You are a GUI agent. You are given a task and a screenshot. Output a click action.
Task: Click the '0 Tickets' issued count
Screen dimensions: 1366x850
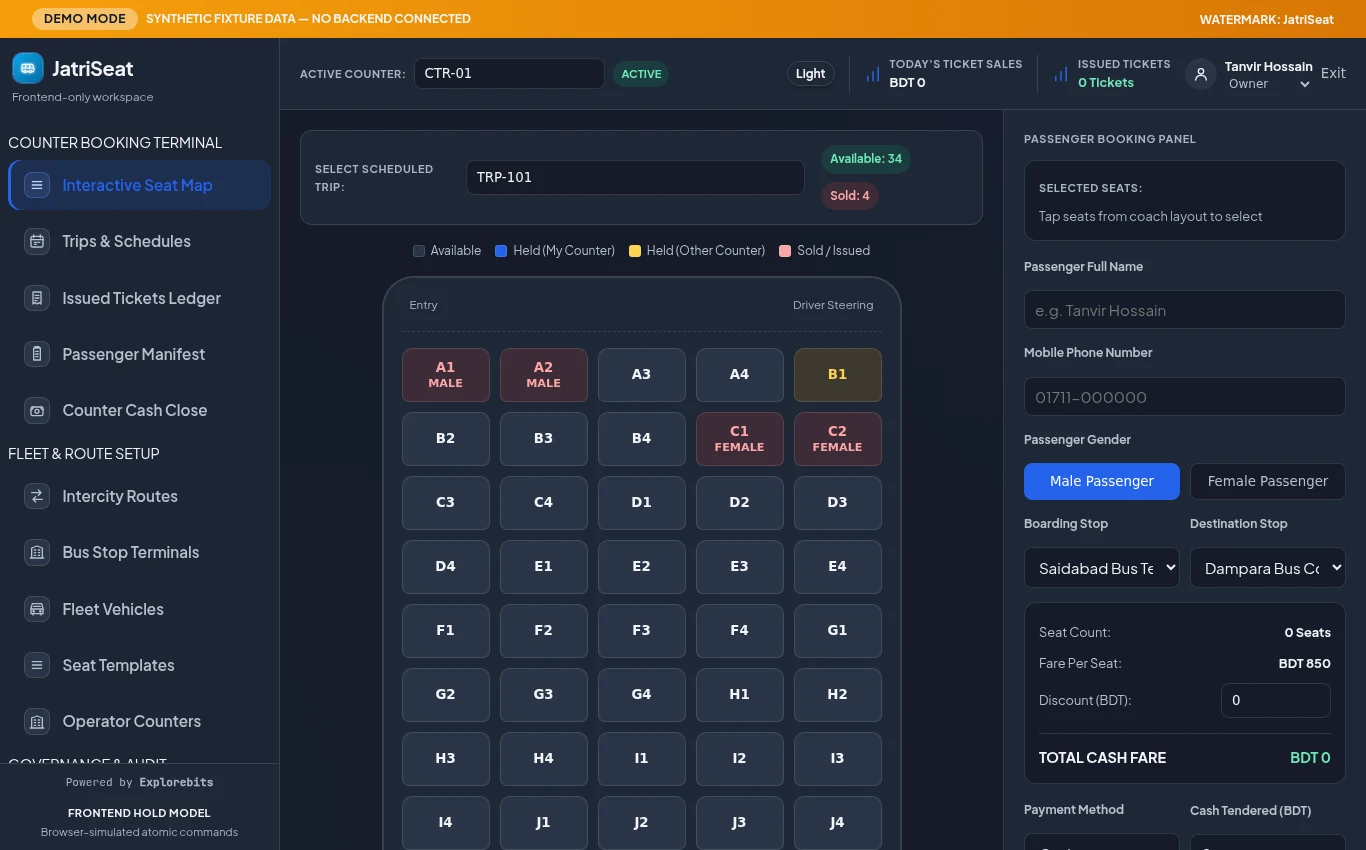tap(1105, 83)
